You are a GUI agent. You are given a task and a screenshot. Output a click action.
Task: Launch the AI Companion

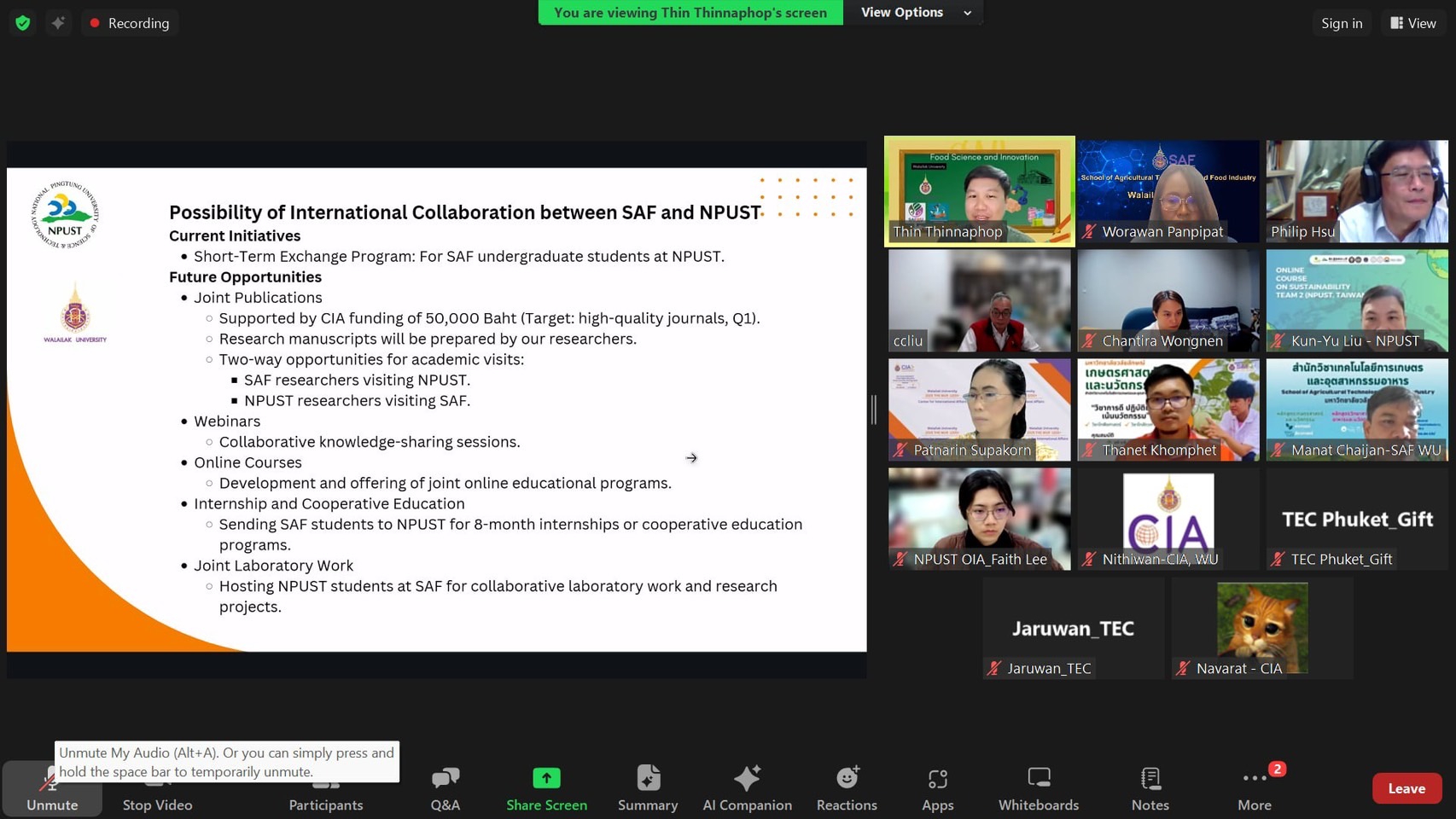pos(747,787)
